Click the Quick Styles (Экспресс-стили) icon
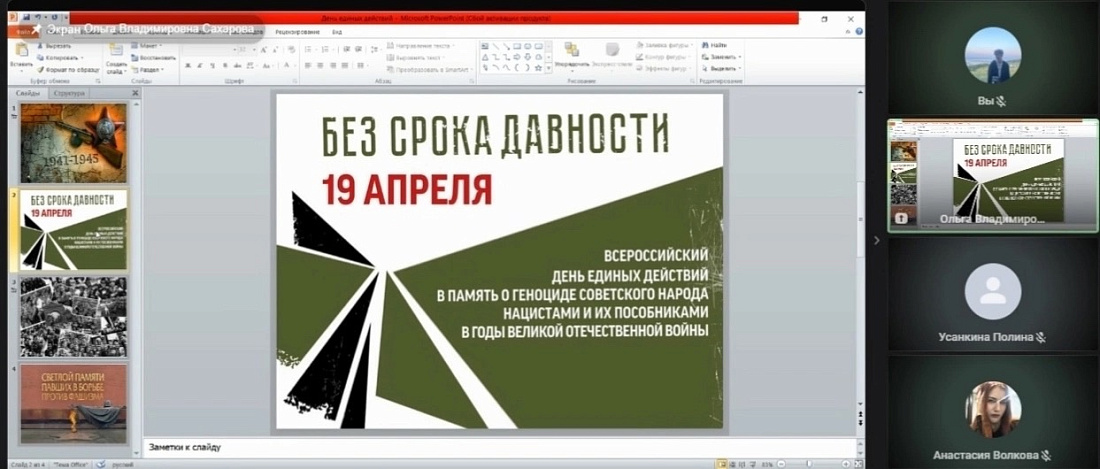The width and height of the screenshot is (1100, 469). pos(612,49)
